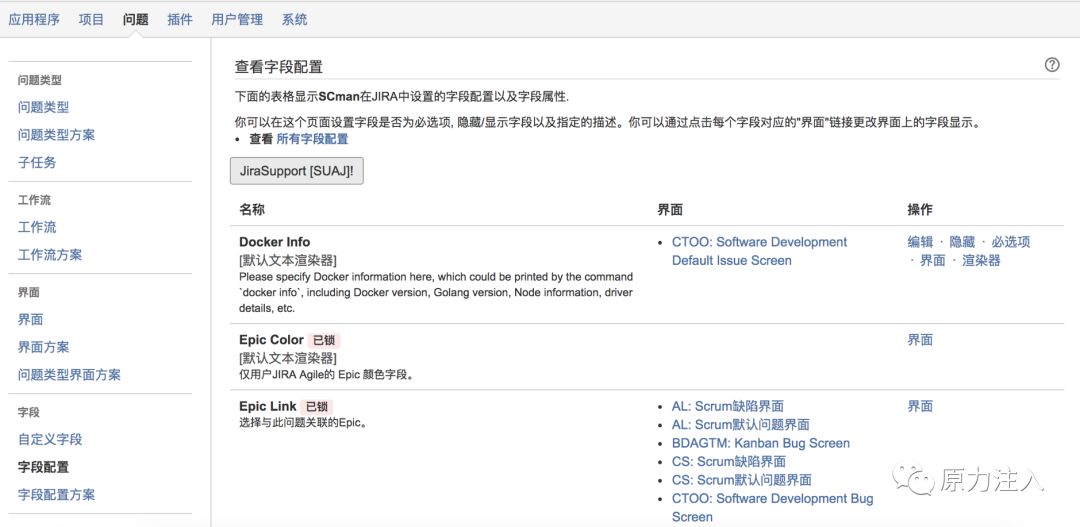The height and width of the screenshot is (527, 1080).
Task: Click 选择与此问题关联的Epic description text
Action: click(x=303, y=422)
